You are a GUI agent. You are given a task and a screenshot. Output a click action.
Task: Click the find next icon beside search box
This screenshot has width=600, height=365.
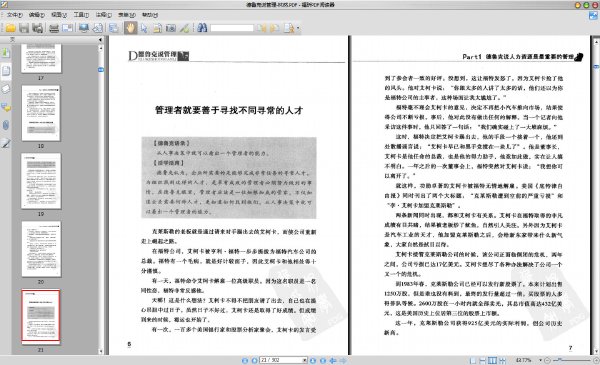click(275, 28)
